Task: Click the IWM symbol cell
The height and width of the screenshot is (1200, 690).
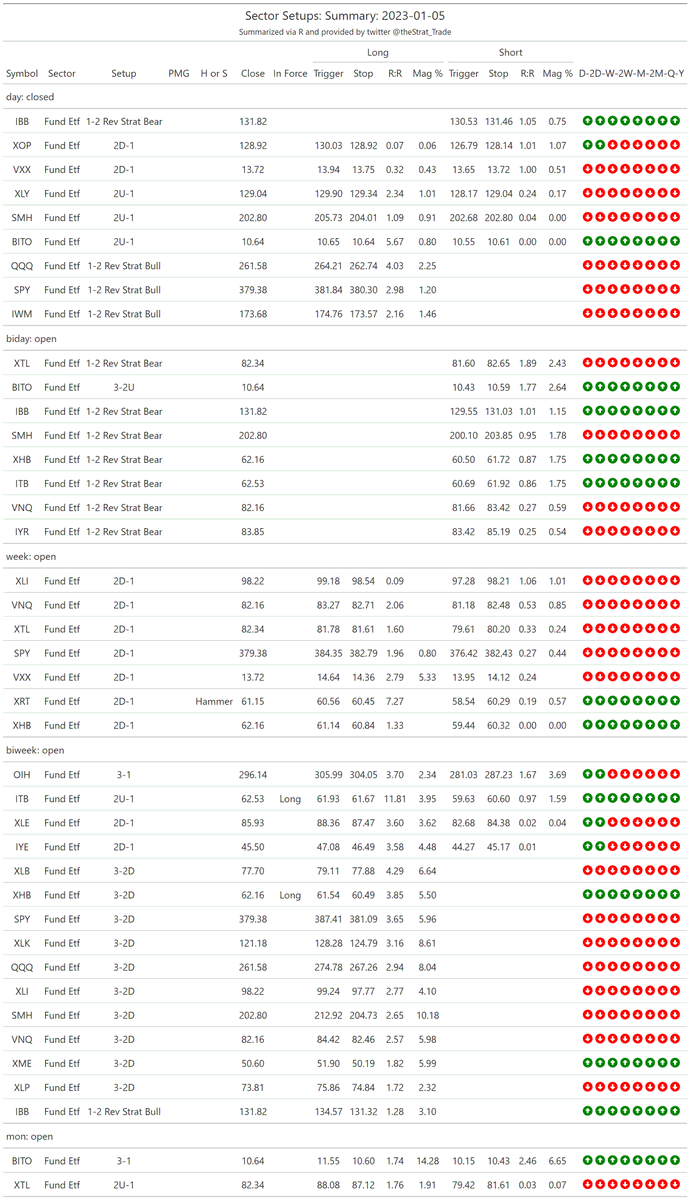Action: 22,314
